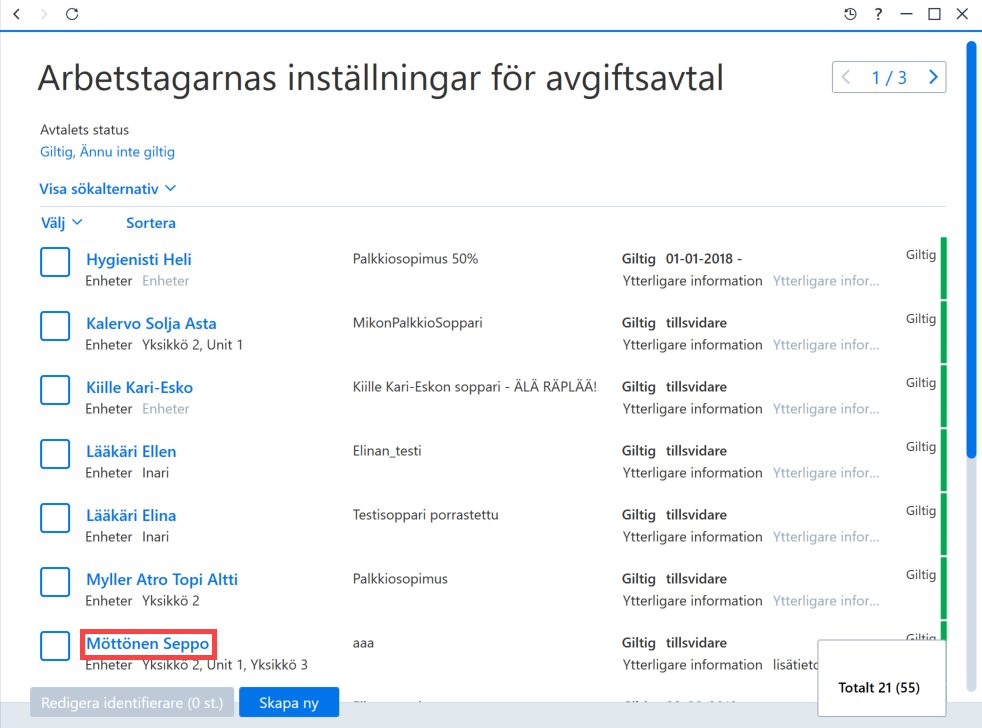The height and width of the screenshot is (728, 982).
Task: Open the Möttönen Seppo employee link
Action: (x=148, y=643)
